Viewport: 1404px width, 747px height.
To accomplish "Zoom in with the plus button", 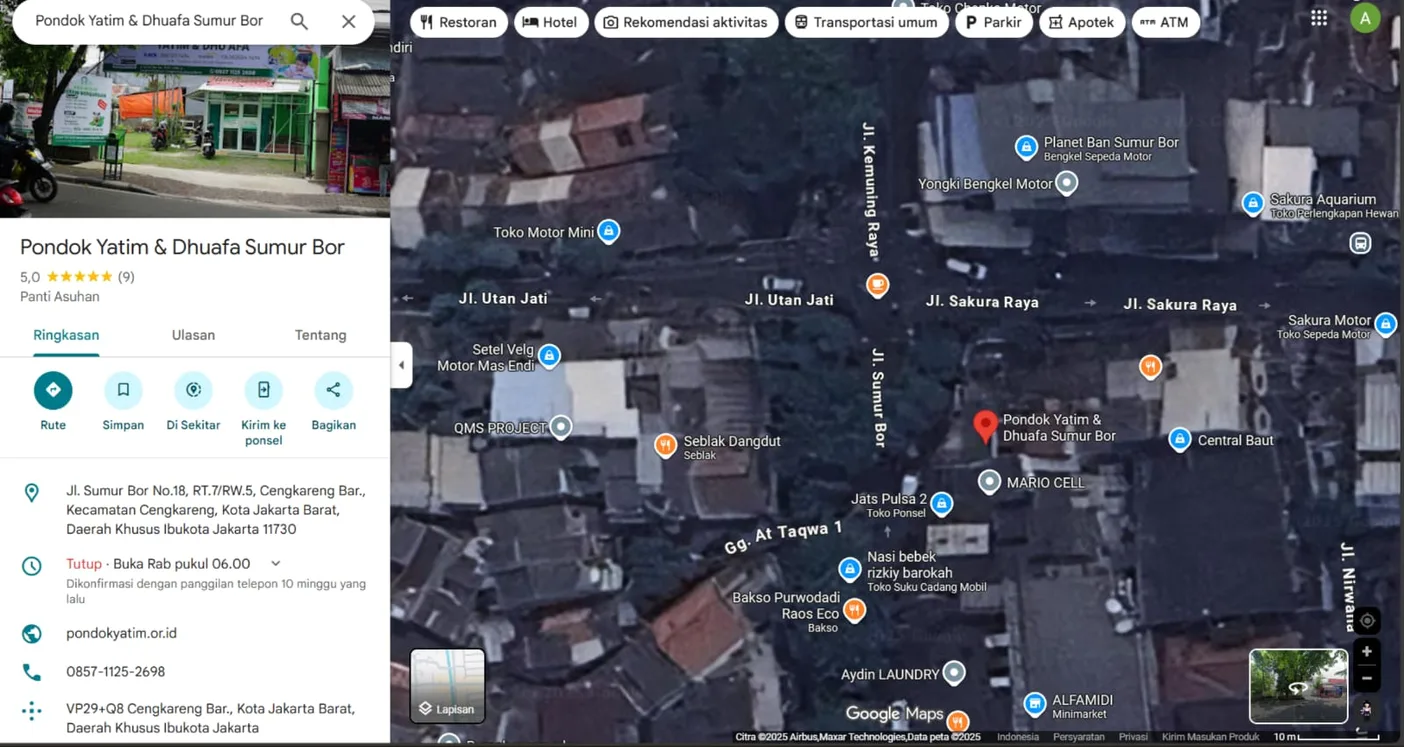I will click(x=1367, y=652).
